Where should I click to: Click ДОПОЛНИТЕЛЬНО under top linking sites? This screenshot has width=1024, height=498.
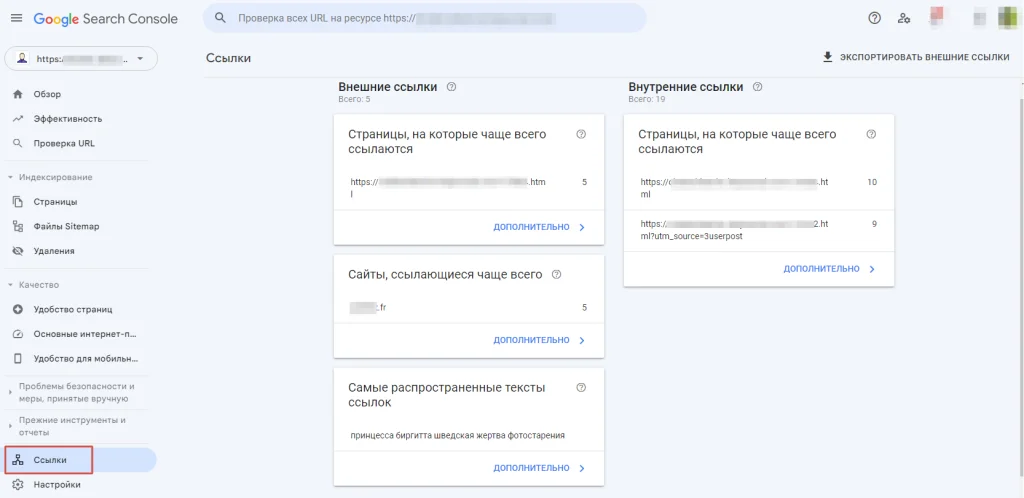pos(531,340)
